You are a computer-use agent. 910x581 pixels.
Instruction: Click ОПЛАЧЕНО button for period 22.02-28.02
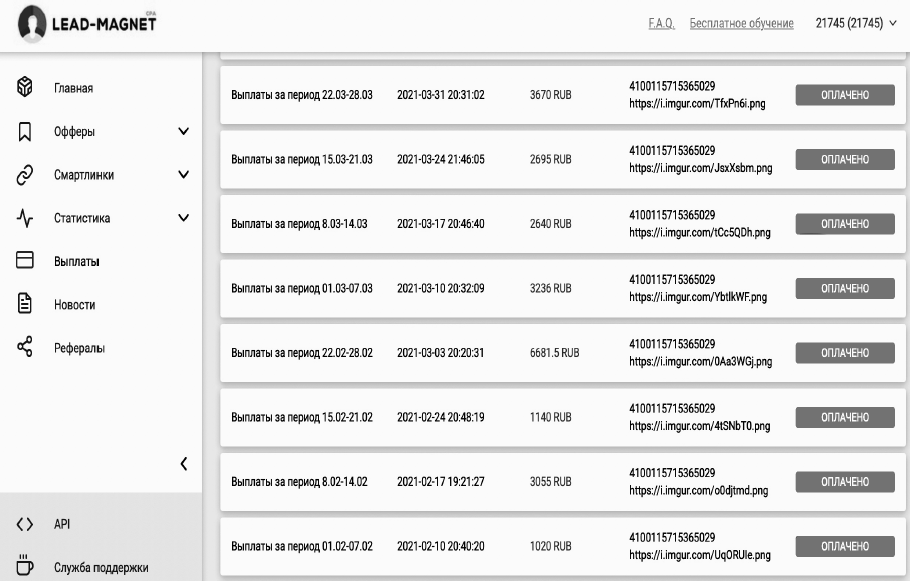(x=845, y=352)
